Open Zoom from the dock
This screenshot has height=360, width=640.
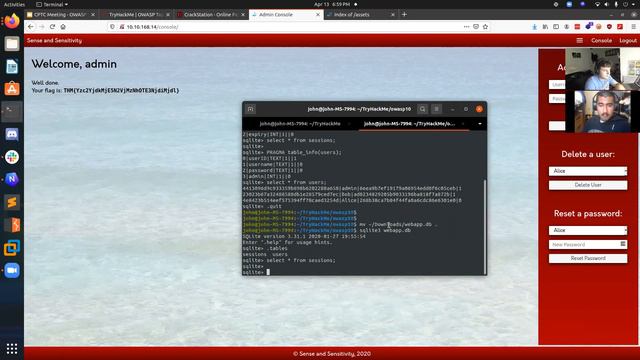click(12, 270)
